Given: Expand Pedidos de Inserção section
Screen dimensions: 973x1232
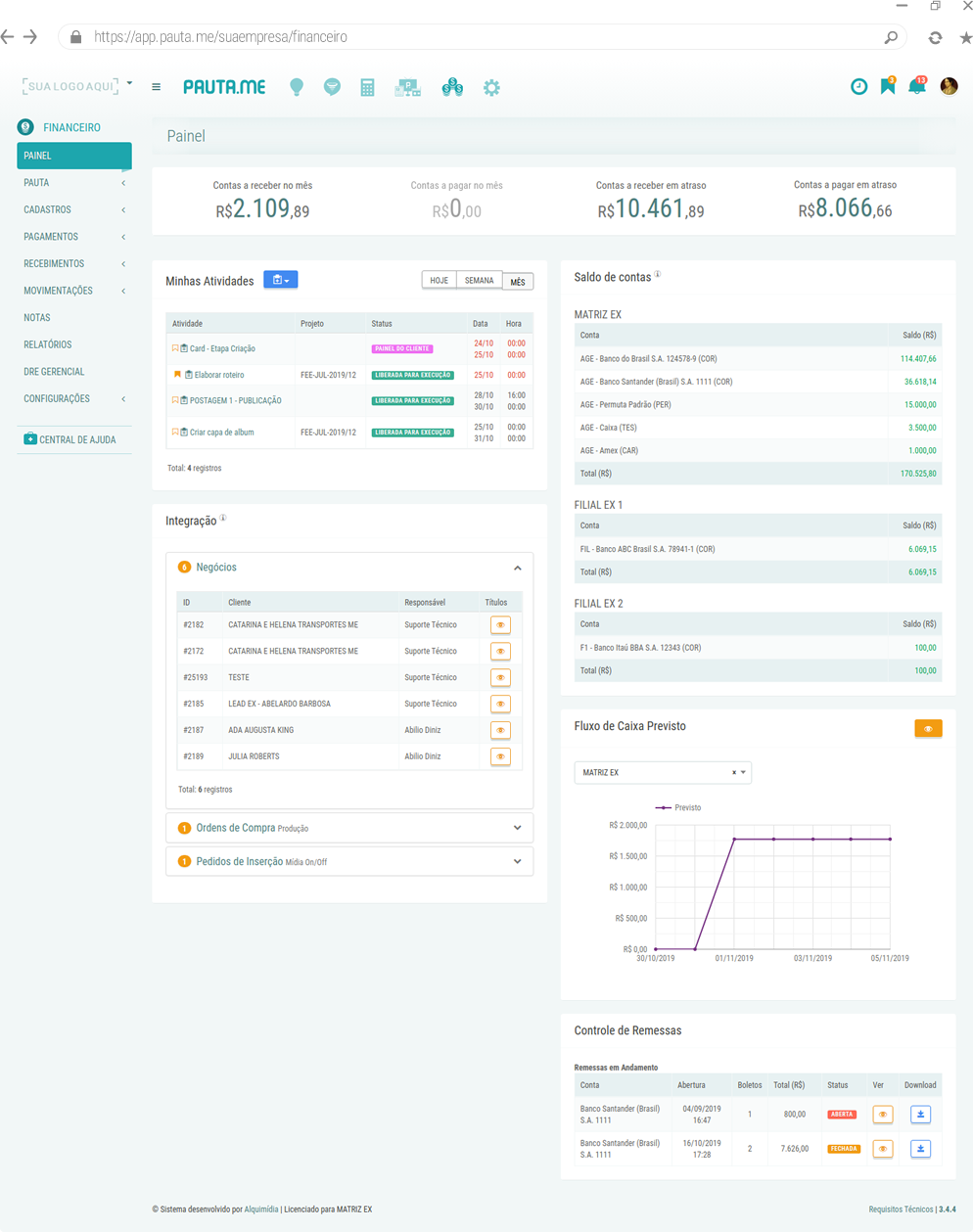Looking at the screenshot, I should click(x=518, y=862).
